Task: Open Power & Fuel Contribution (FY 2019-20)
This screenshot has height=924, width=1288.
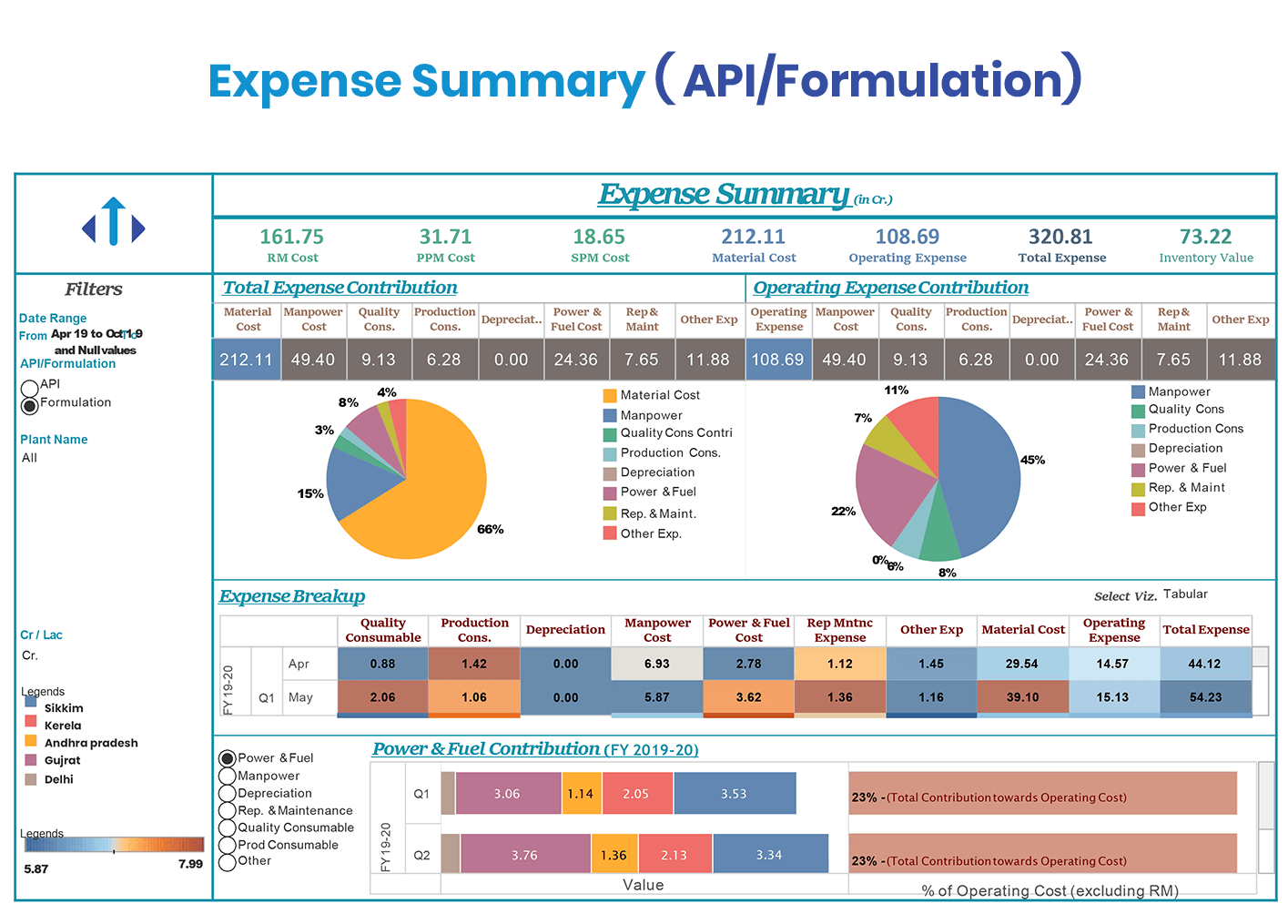Action: (x=534, y=748)
